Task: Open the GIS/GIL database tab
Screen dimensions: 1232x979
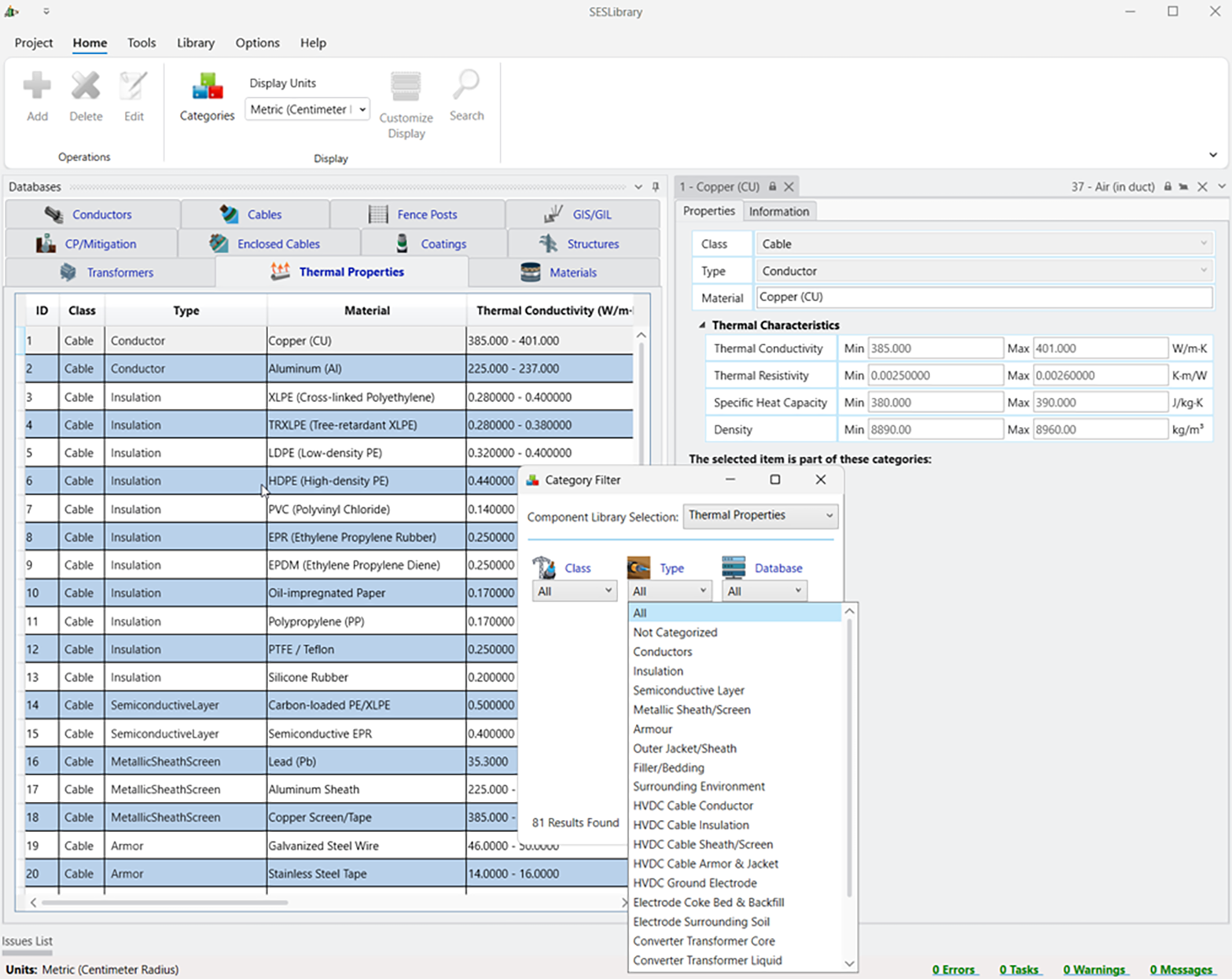Action: [583, 215]
